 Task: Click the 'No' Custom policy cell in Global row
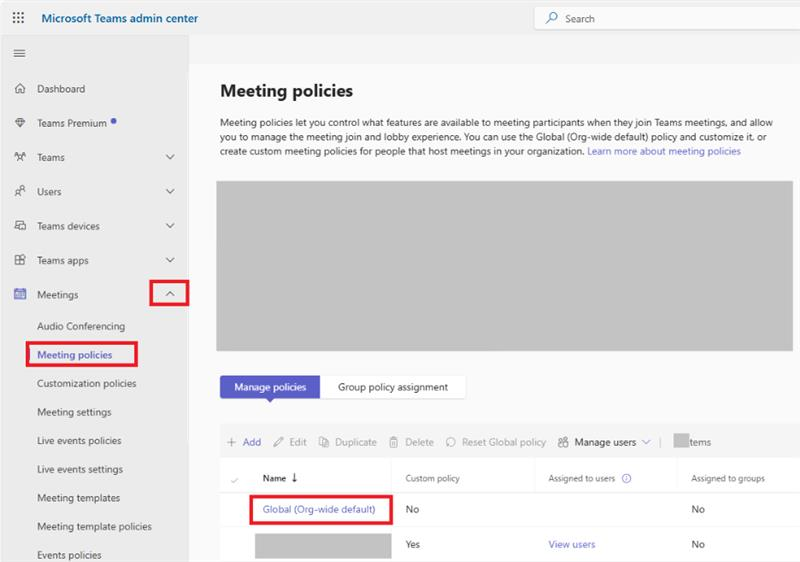(x=412, y=509)
